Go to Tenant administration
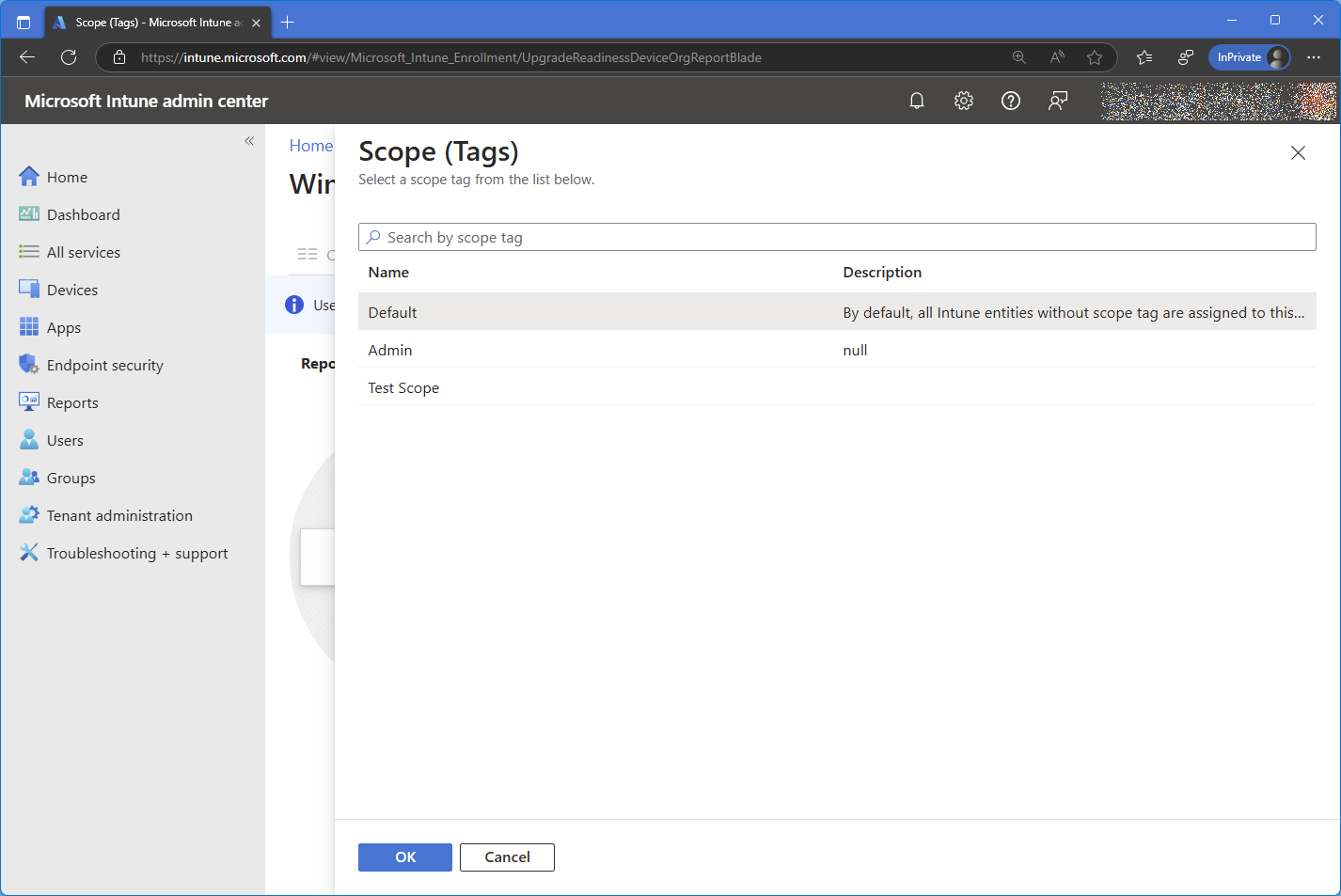 [x=119, y=515]
